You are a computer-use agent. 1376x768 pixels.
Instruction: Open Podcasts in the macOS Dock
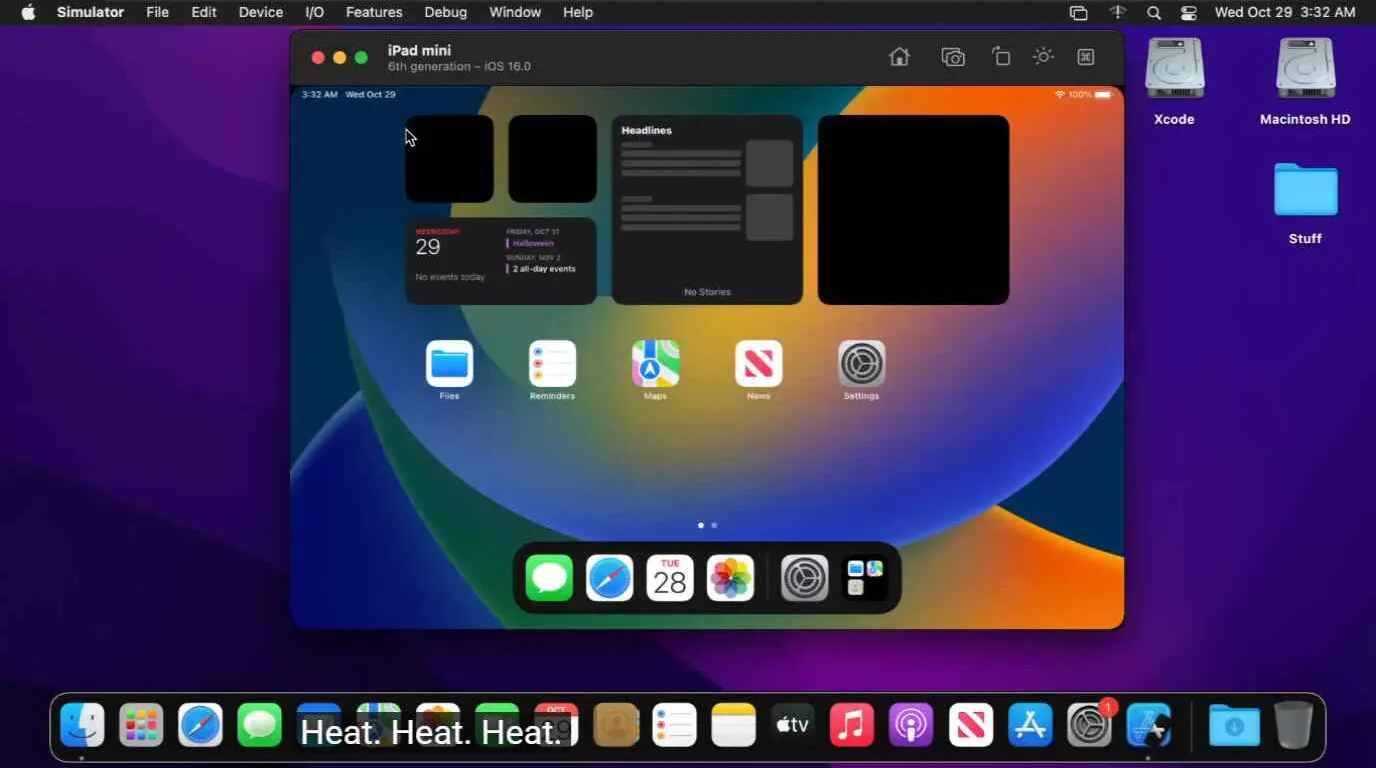click(911, 725)
